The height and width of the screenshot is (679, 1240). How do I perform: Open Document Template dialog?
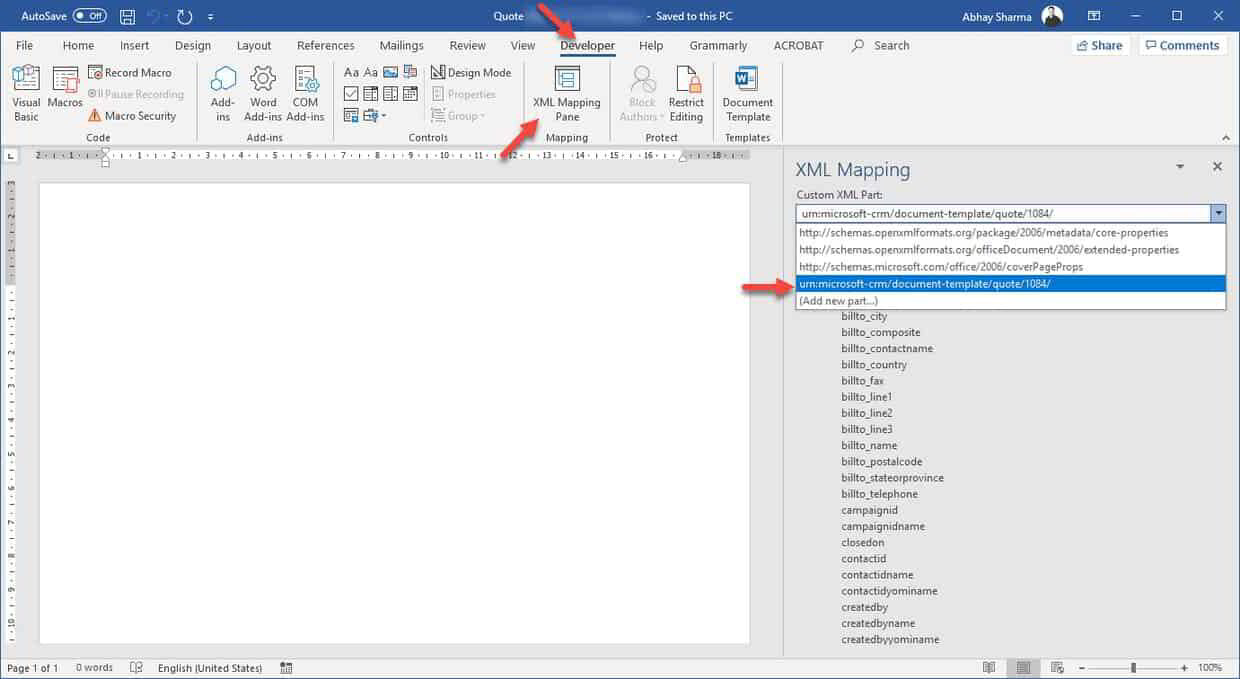pos(748,94)
